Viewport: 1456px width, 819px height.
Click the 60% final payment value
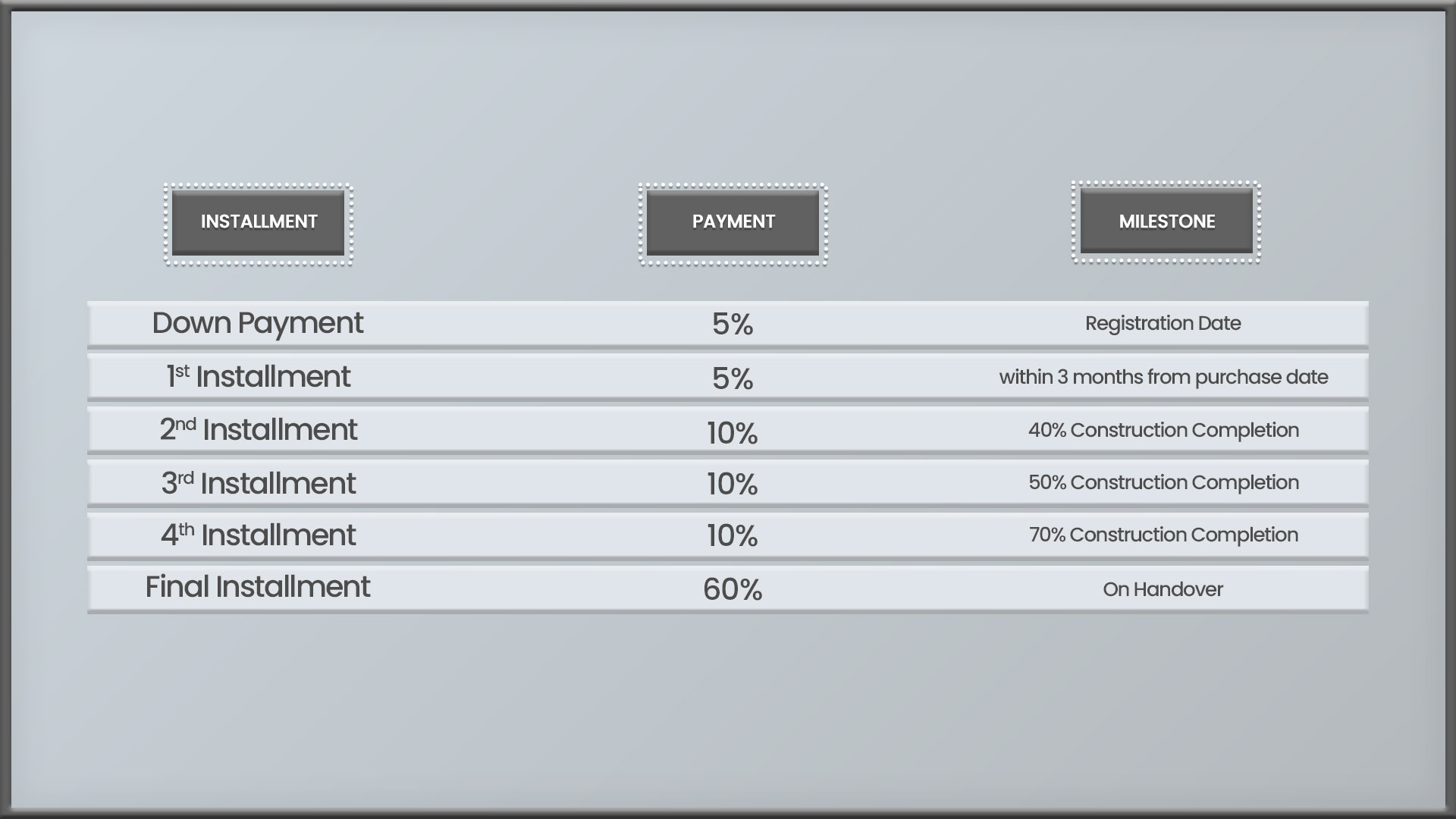point(733,589)
